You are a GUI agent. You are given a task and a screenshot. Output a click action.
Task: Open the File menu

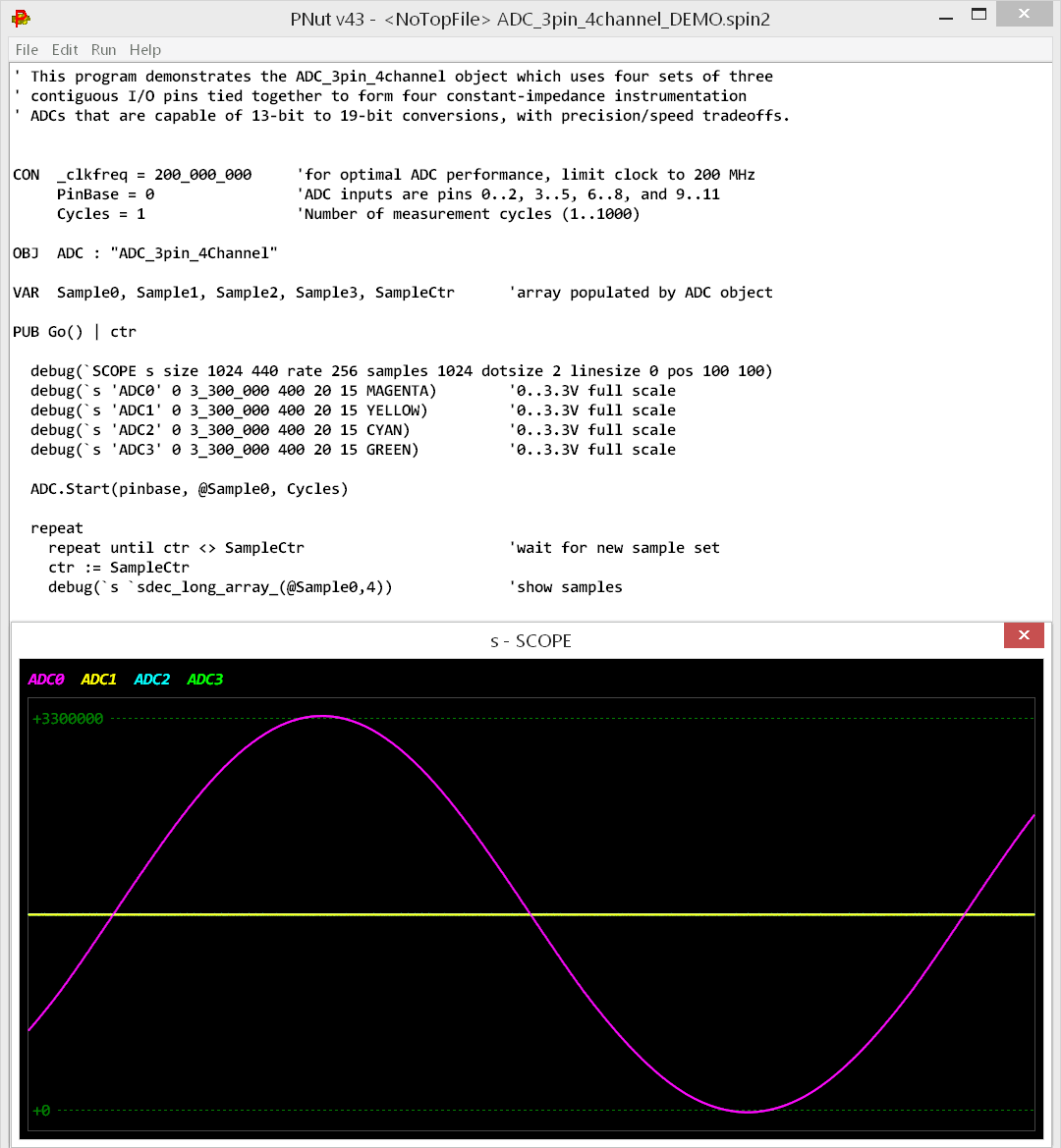click(26, 49)
